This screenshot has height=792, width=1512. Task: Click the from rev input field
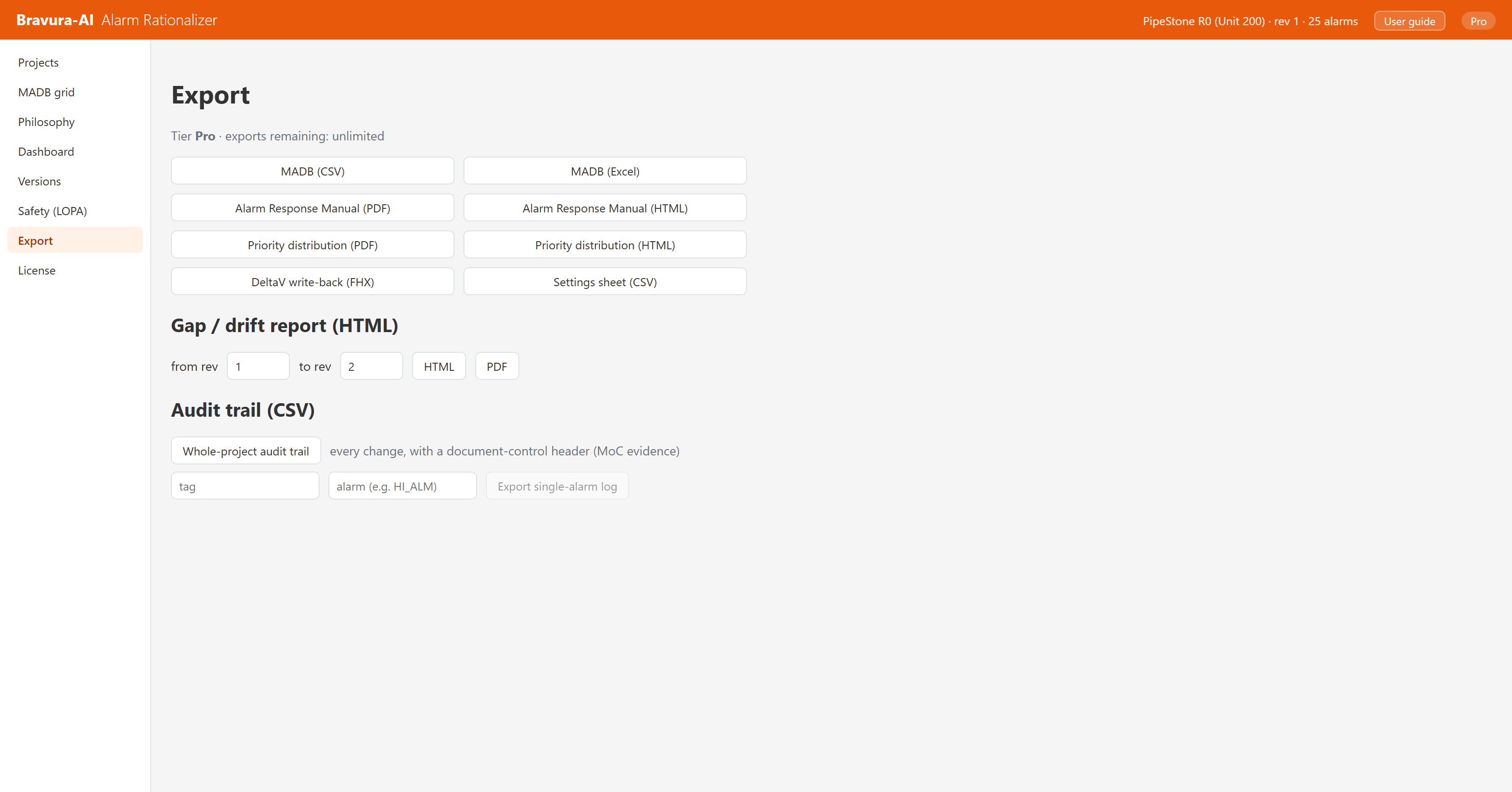[258, 366]
